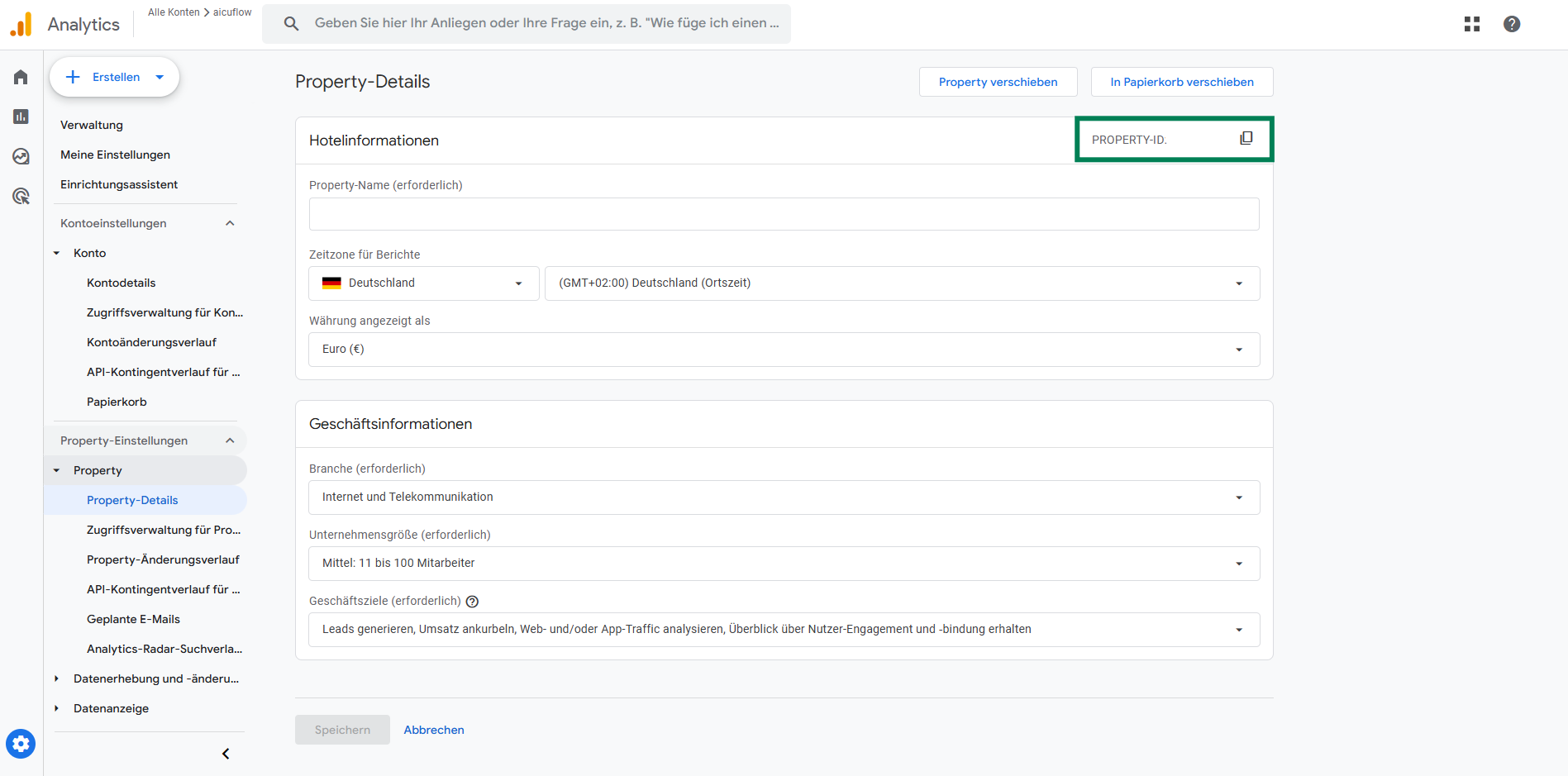This screenshot has width=1568, height=776.
Task: Open the Reports bar chart icon
Action: pos(21,117)
